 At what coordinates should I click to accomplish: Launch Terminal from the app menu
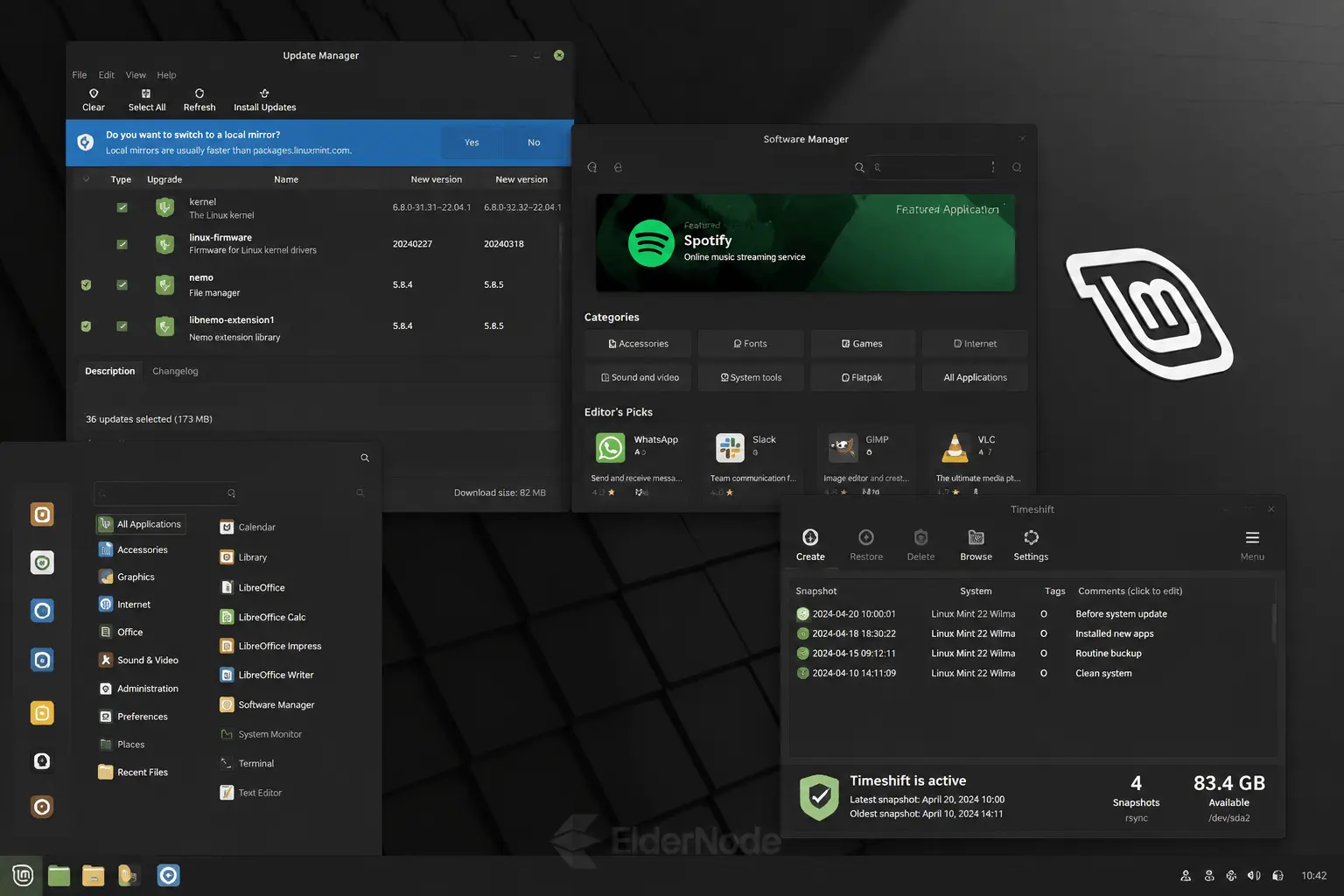(247, 764)
